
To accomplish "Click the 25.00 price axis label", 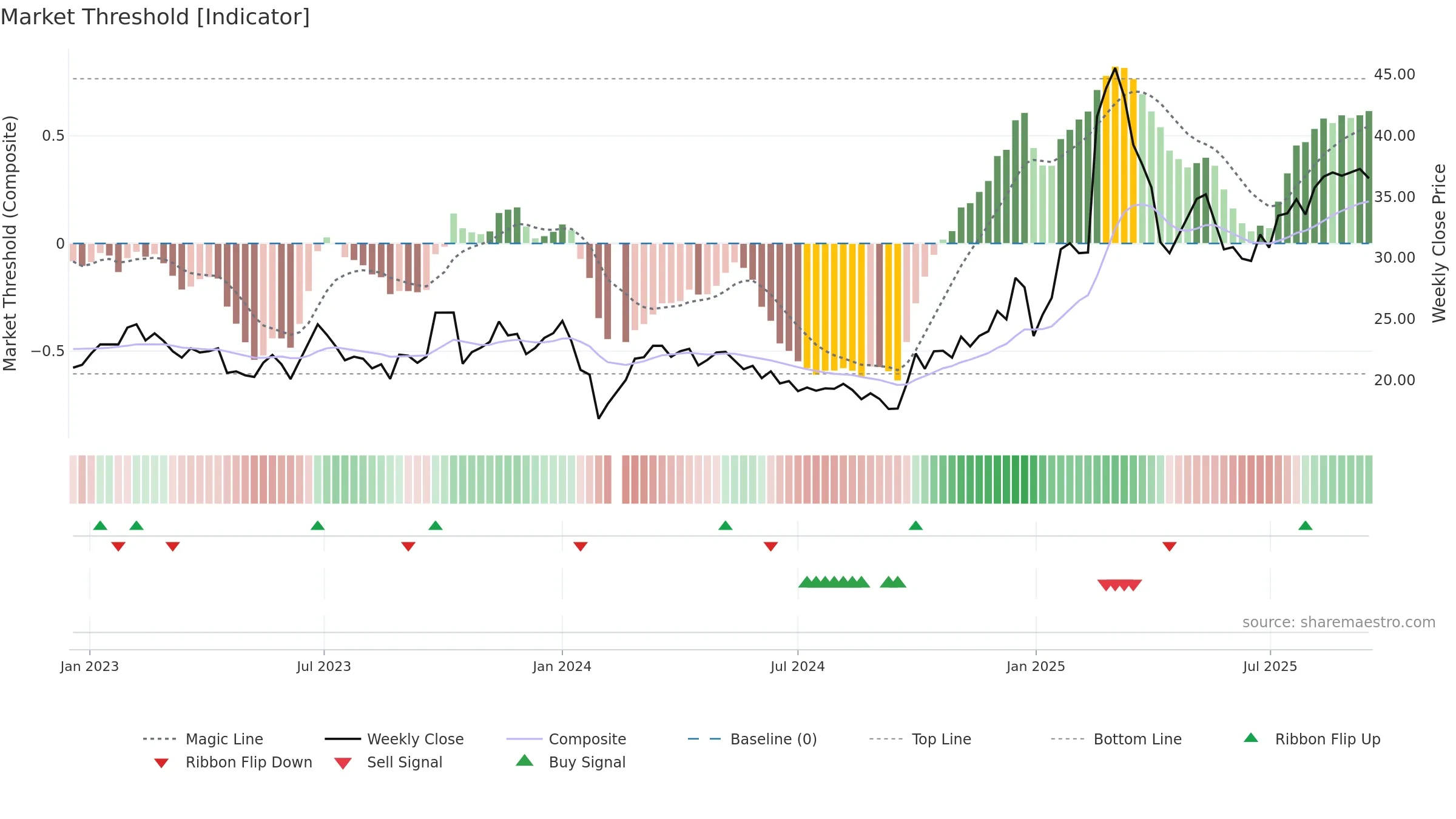I will (1394, 318).
